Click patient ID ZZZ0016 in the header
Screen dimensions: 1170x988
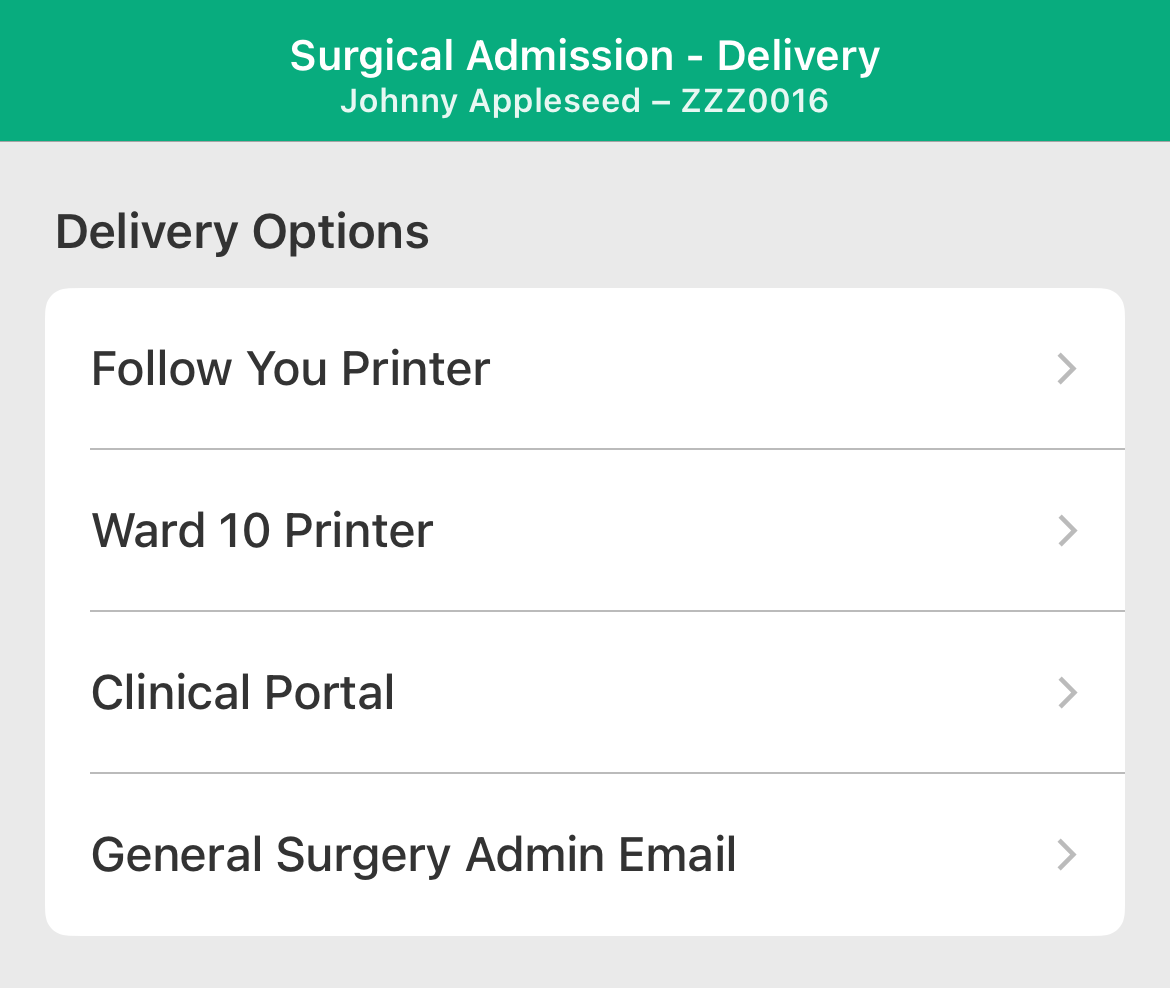click(x=755, y=101)
